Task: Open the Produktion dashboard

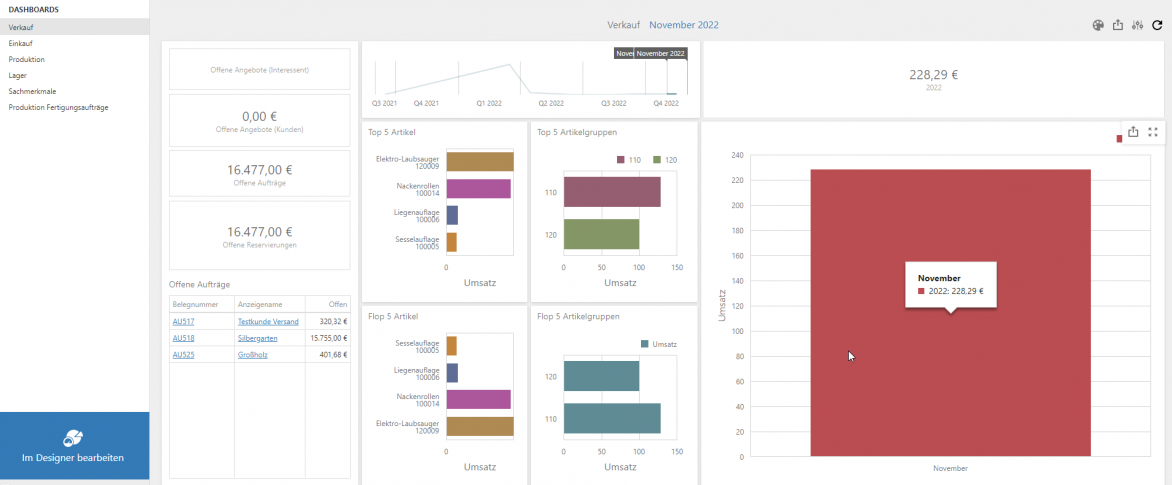Action: pos(75,59)
